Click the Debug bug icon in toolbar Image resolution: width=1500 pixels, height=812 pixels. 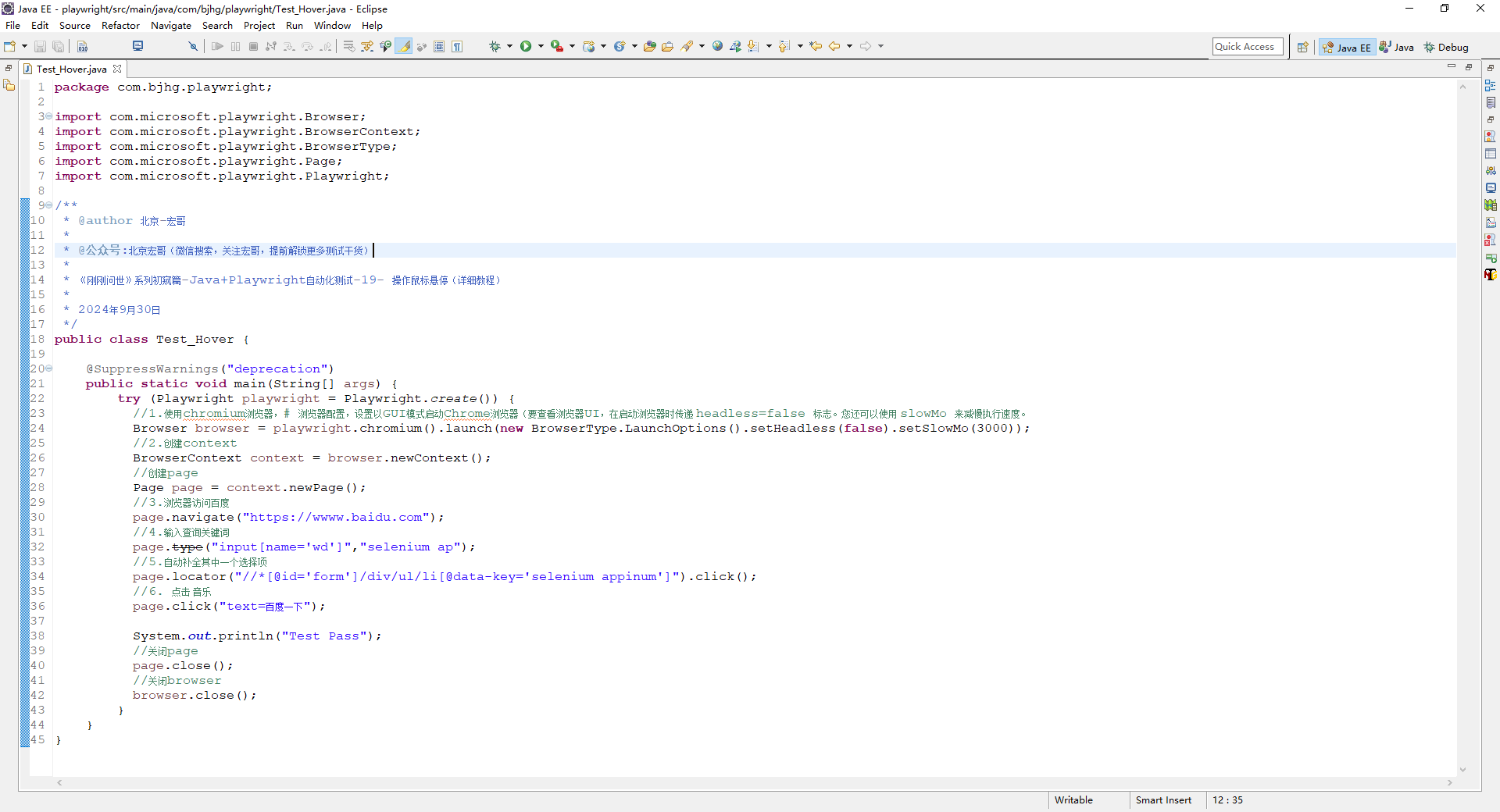(x=495, y=47)
